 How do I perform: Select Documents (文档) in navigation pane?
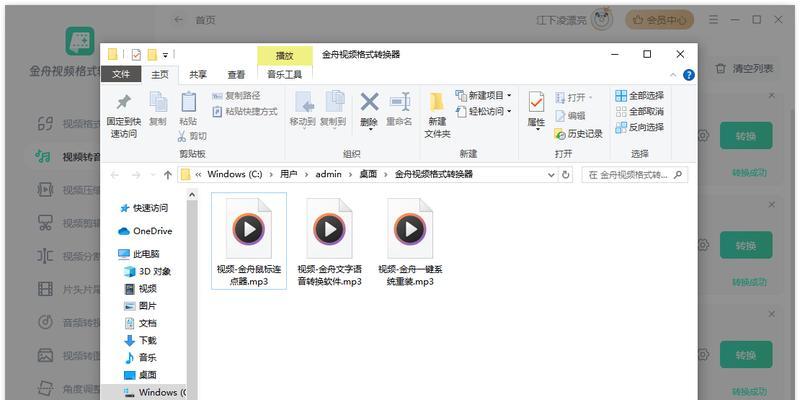pyautogui.click(x=141, y=323)
